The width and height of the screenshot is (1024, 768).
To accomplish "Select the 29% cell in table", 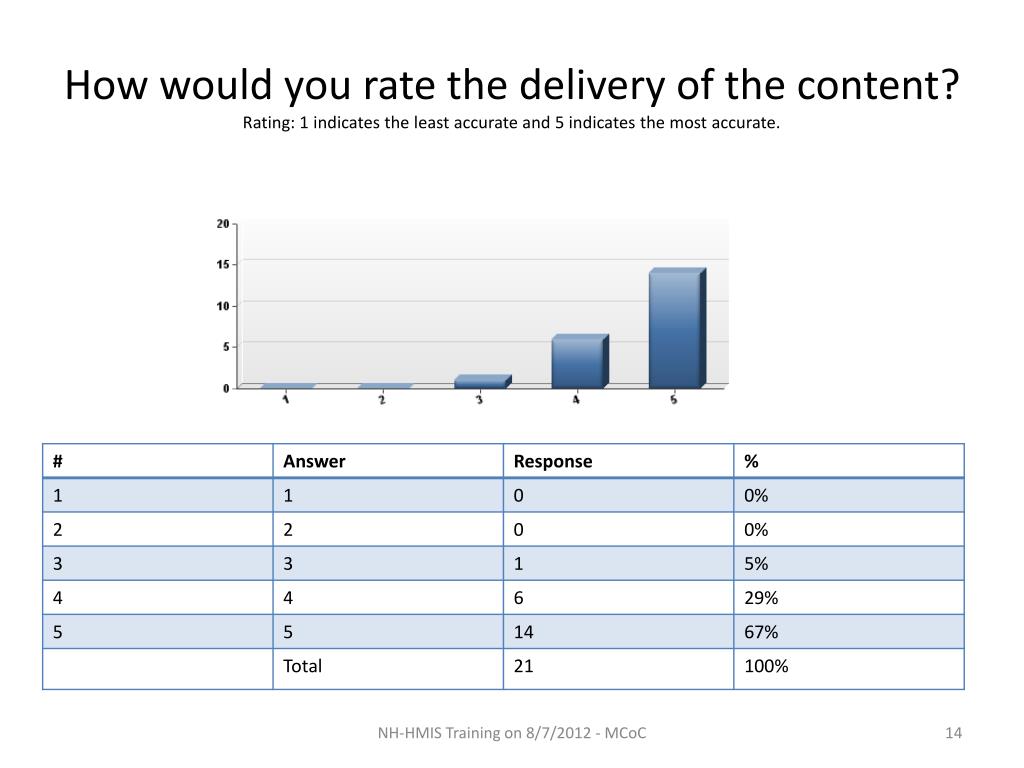I will [849, 598].
